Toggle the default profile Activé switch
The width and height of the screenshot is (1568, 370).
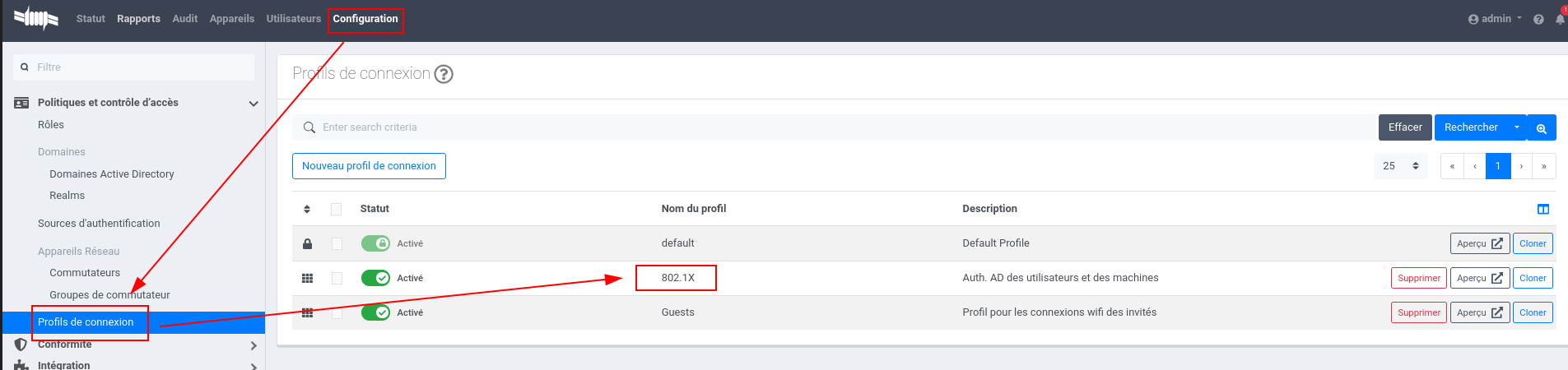(x=375, y=243)
